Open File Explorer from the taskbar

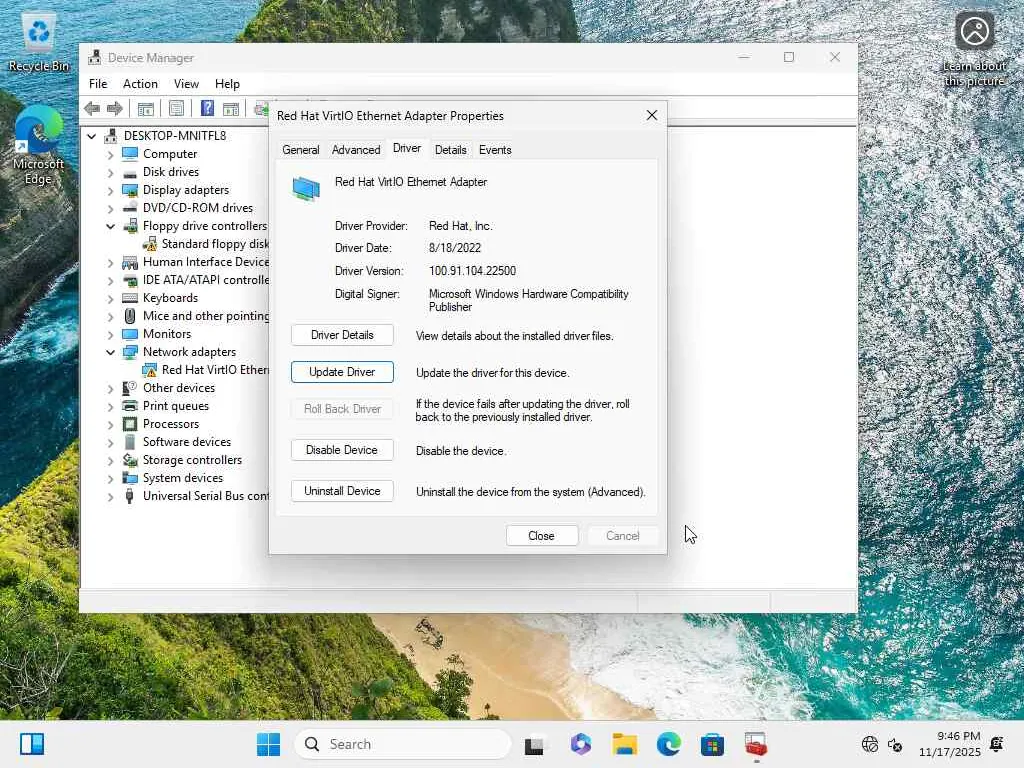(x=624, y=744)
